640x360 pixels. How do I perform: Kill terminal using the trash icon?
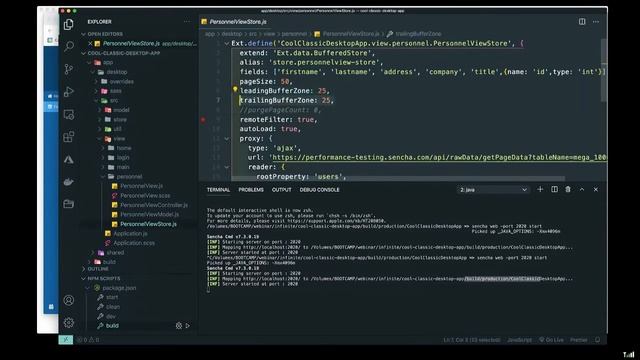[x=568, y=189]
